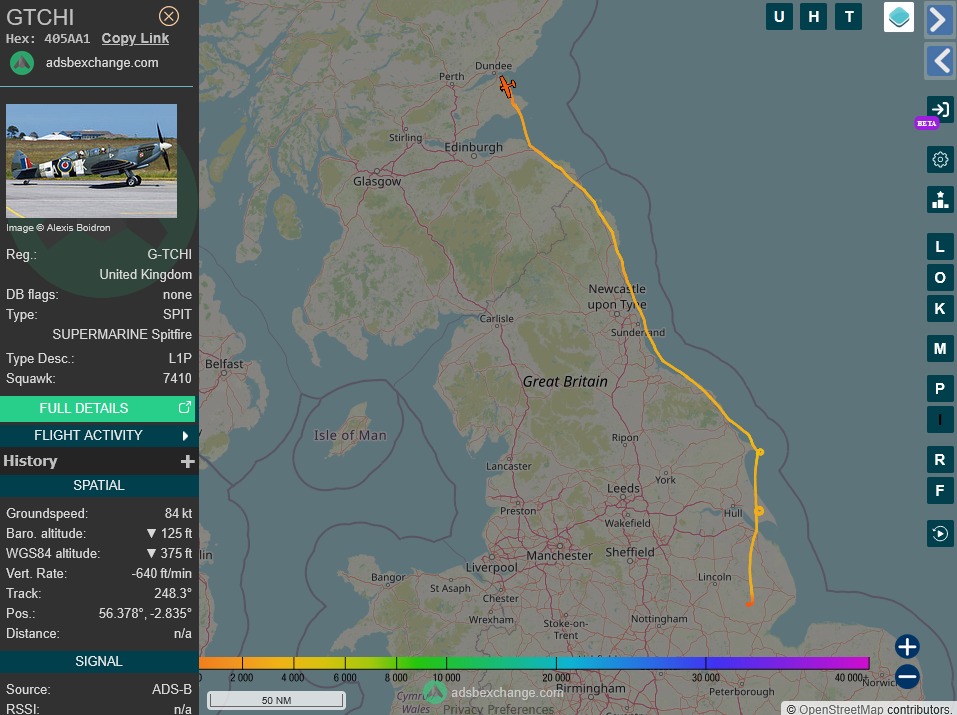Open the map layers selector
This screenshot has width=957, height=715.
[x=898, y=17]
